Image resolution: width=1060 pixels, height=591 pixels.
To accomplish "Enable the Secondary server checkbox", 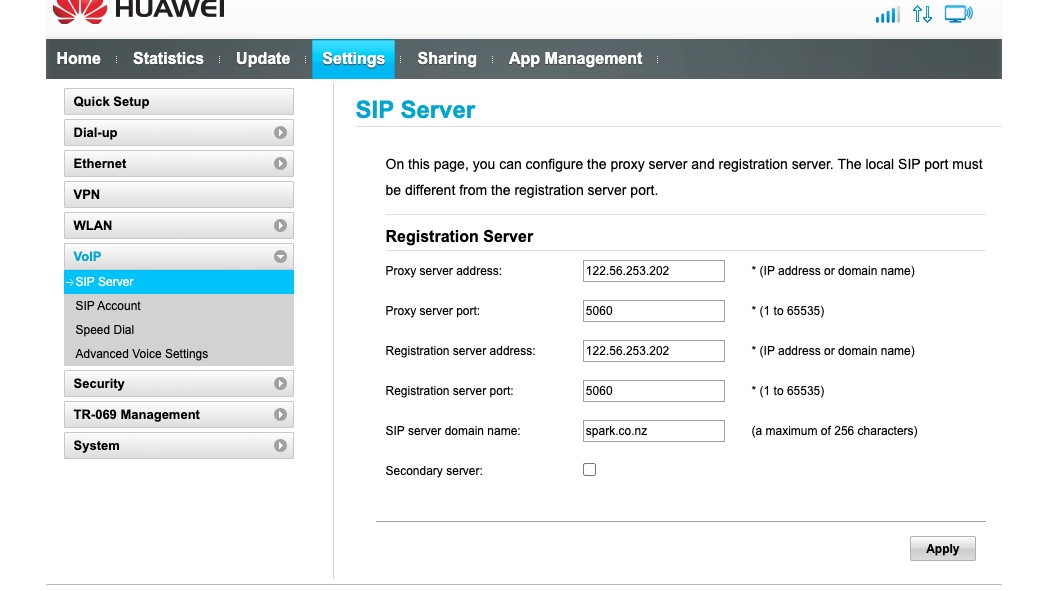I will (x=589, y=469).
